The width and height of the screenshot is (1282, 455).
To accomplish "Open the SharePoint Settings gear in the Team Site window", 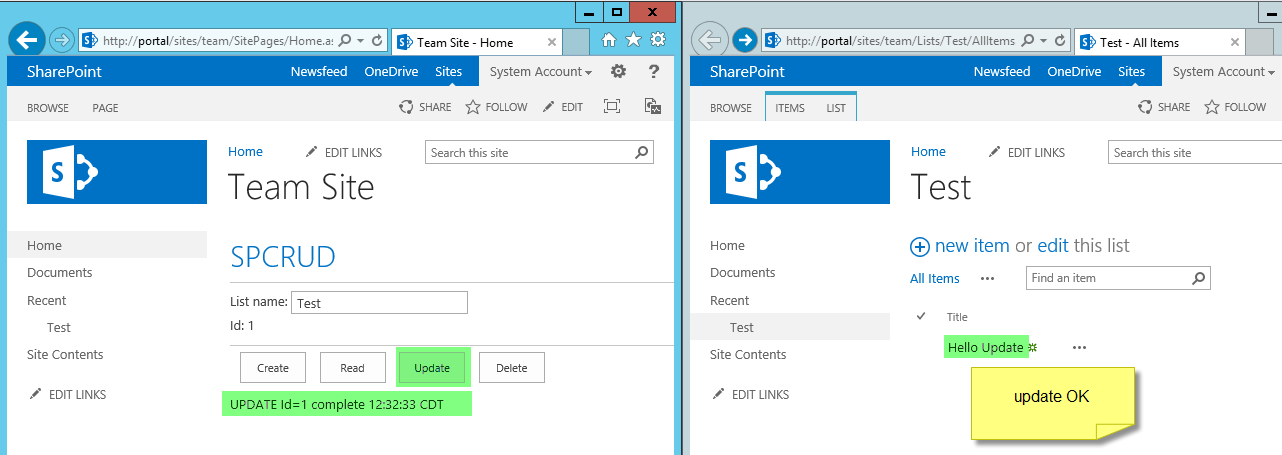I will pyautogui.click(x=619, y=71).
